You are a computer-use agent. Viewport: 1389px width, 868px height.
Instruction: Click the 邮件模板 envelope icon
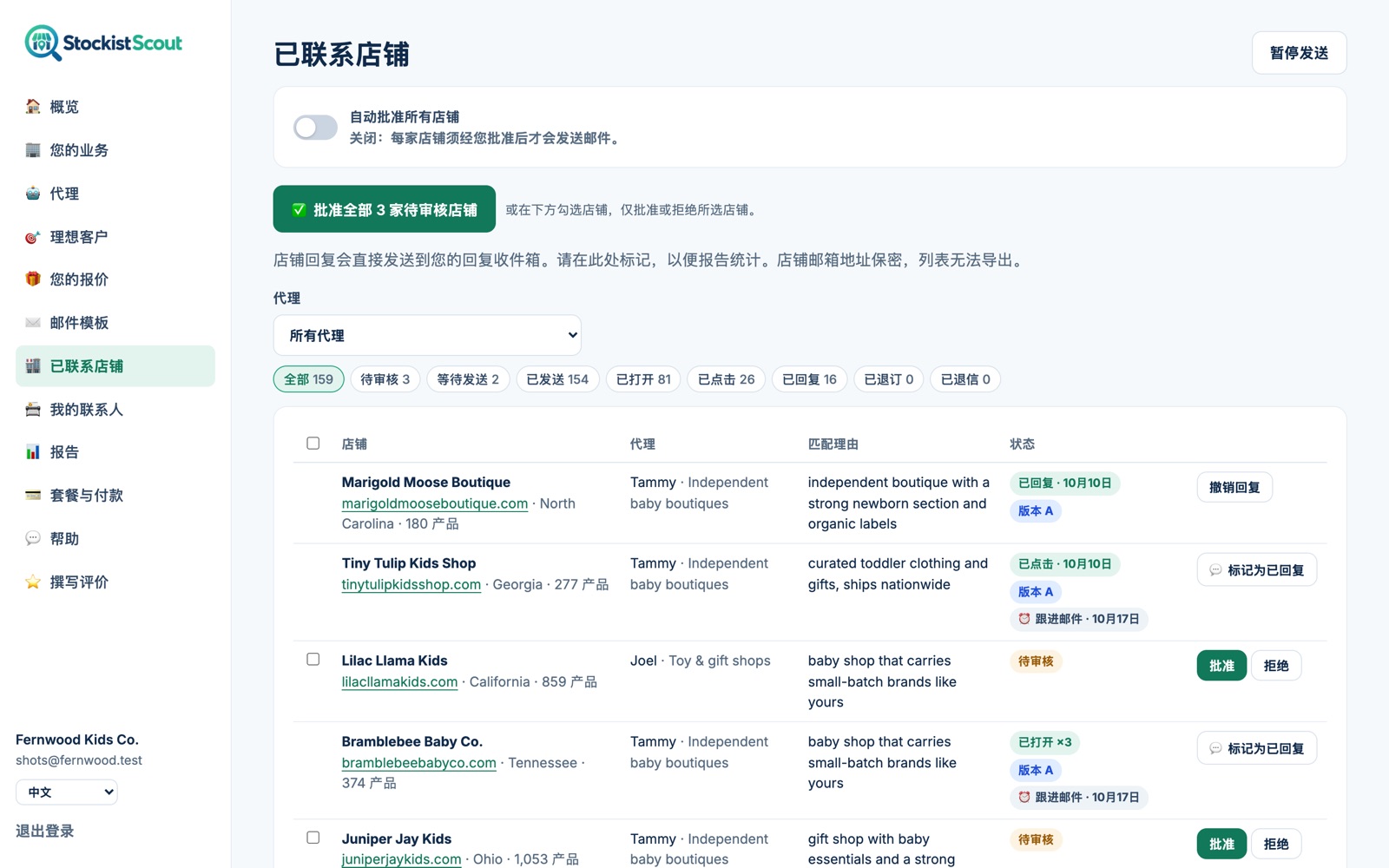pos(33,323)
